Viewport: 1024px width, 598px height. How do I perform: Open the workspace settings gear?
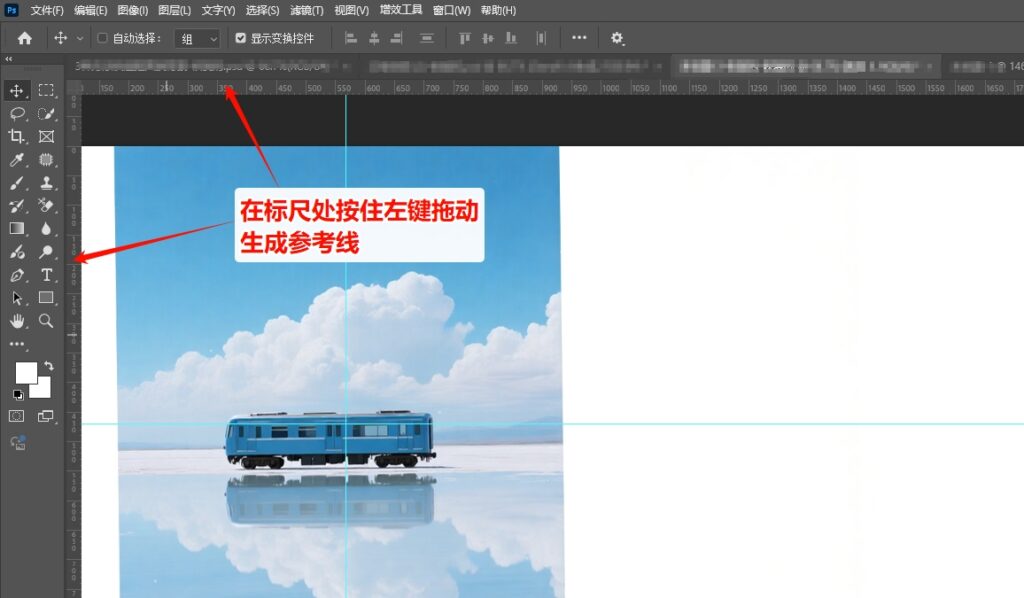tap(618, 38)
